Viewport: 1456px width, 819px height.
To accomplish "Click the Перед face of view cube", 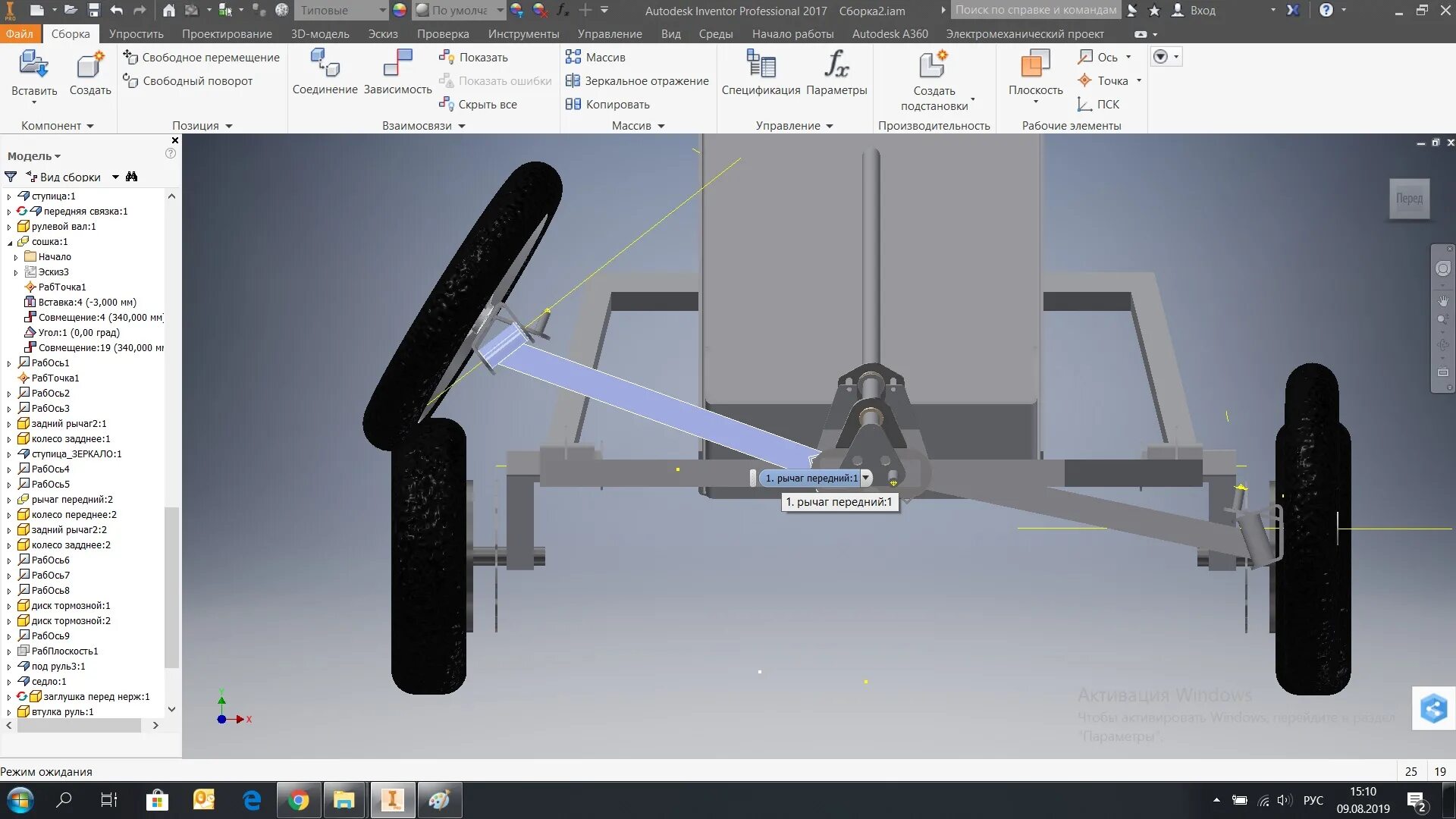I will [x=1409, y=199].
